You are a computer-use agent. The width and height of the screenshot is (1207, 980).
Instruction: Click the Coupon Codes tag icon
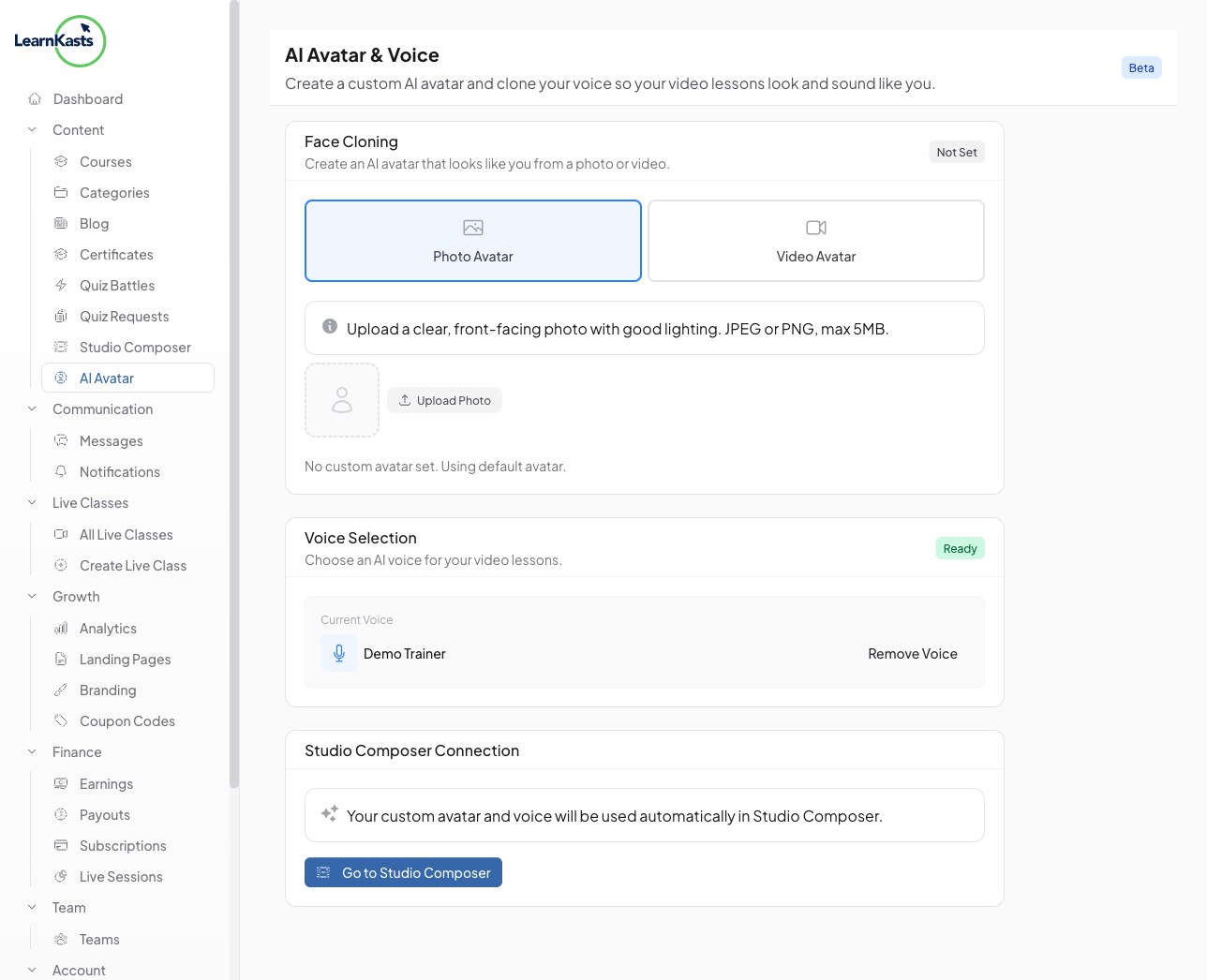[61, 721]
